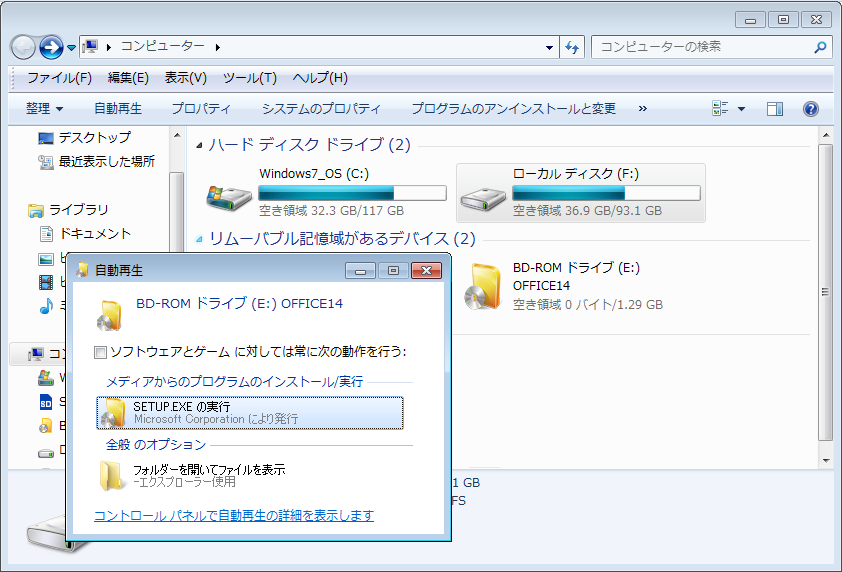The width and height of the screenshot is (842, 572).
Task: Click the disc drive icon in sidebar
Action: (46, 426)
